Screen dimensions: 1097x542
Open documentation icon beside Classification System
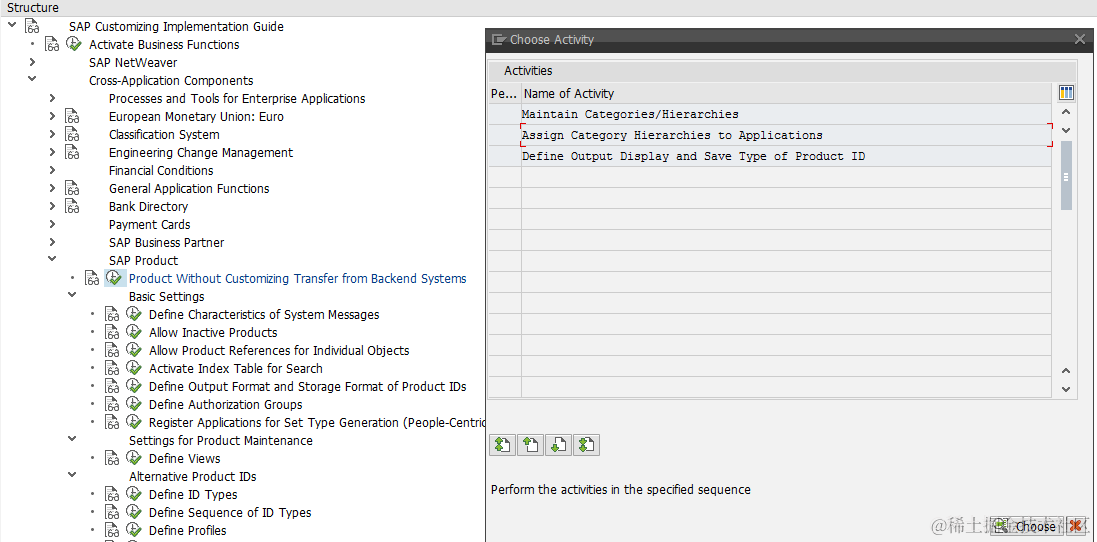coord(72,135)
